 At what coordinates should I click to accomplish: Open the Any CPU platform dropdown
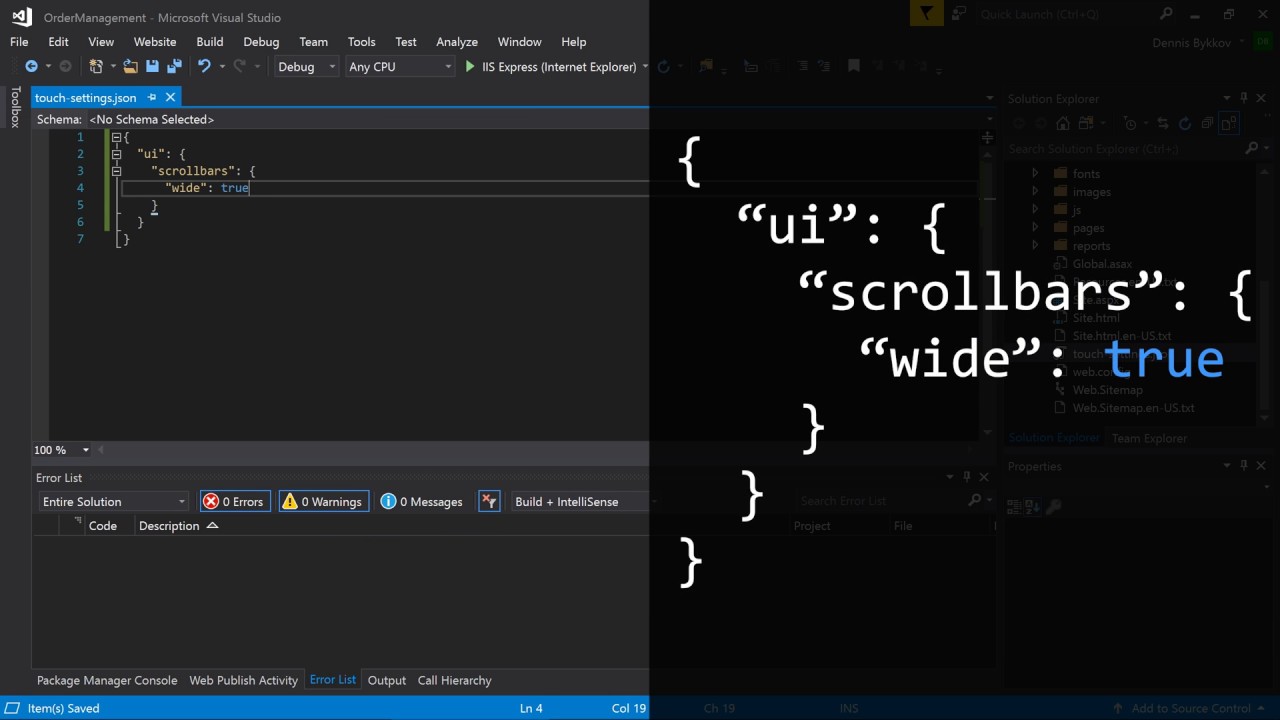[399, 67]
